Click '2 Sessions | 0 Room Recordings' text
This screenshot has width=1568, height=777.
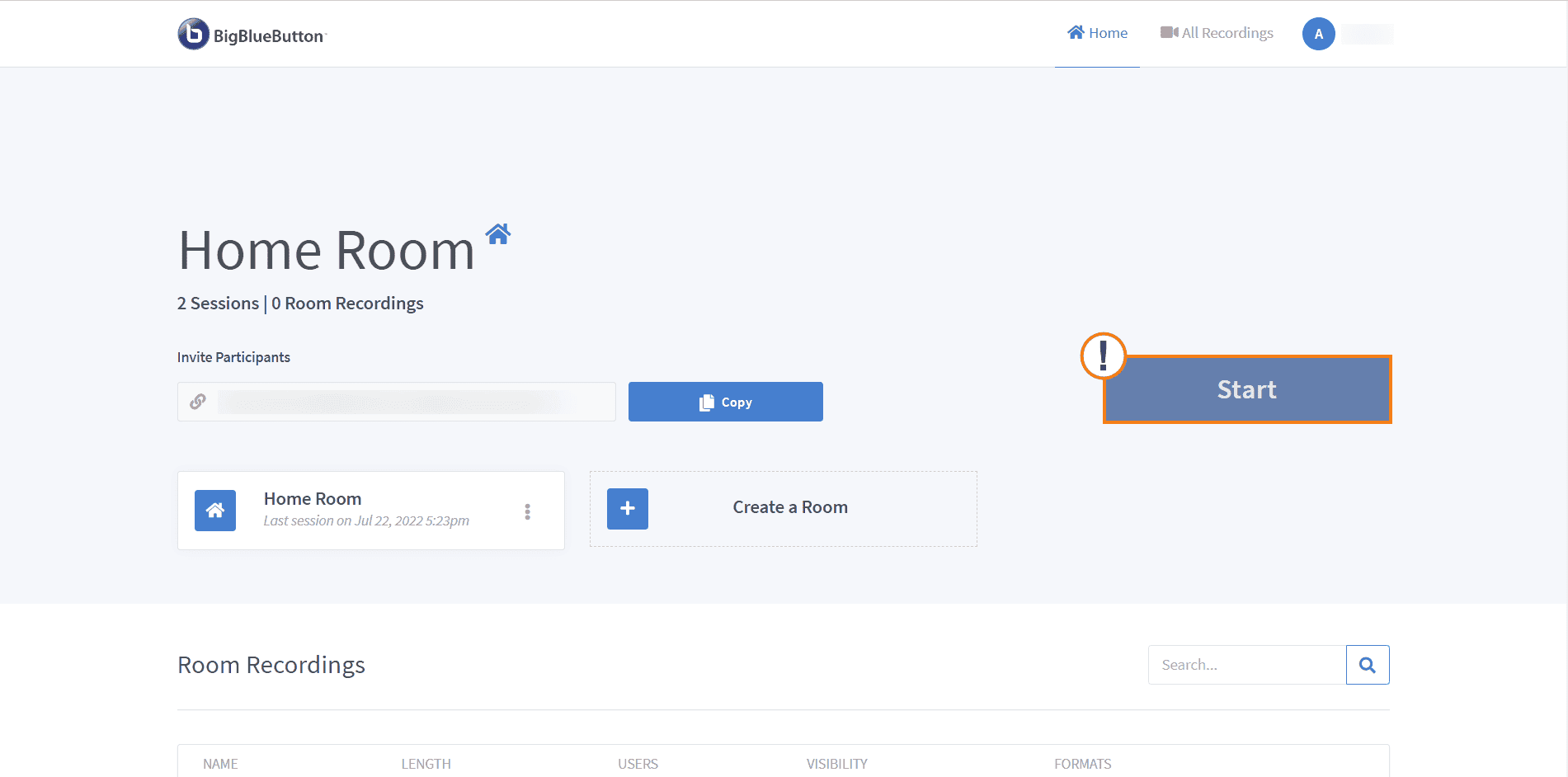click(300, 304)
